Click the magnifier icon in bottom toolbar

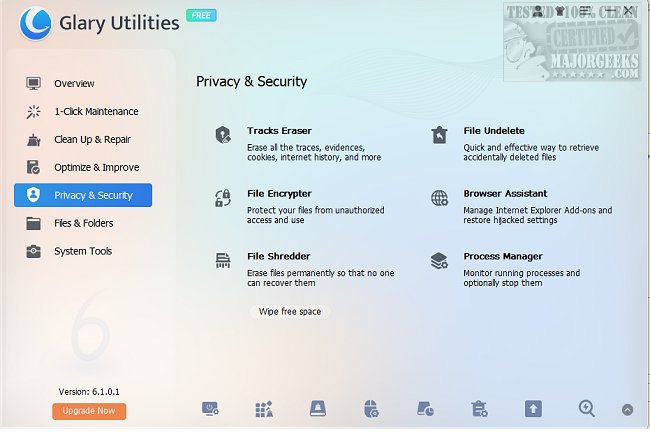(586, 408)
